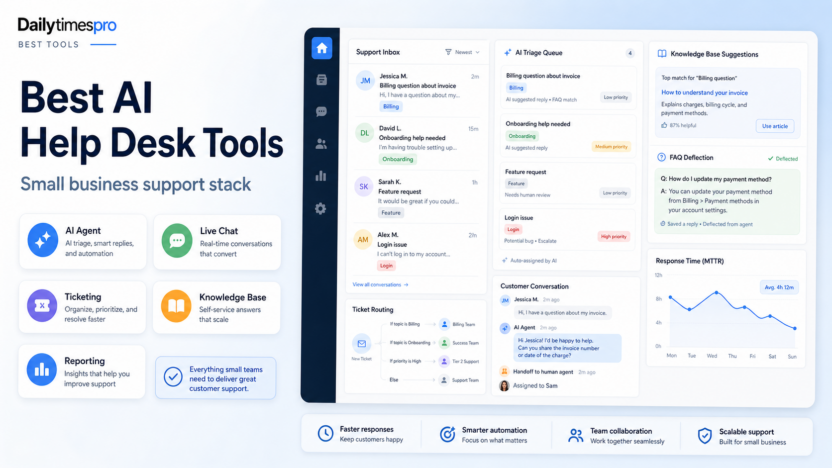
Task: Click the Scalable support shield icon
Action: click(x=705, y=436)
